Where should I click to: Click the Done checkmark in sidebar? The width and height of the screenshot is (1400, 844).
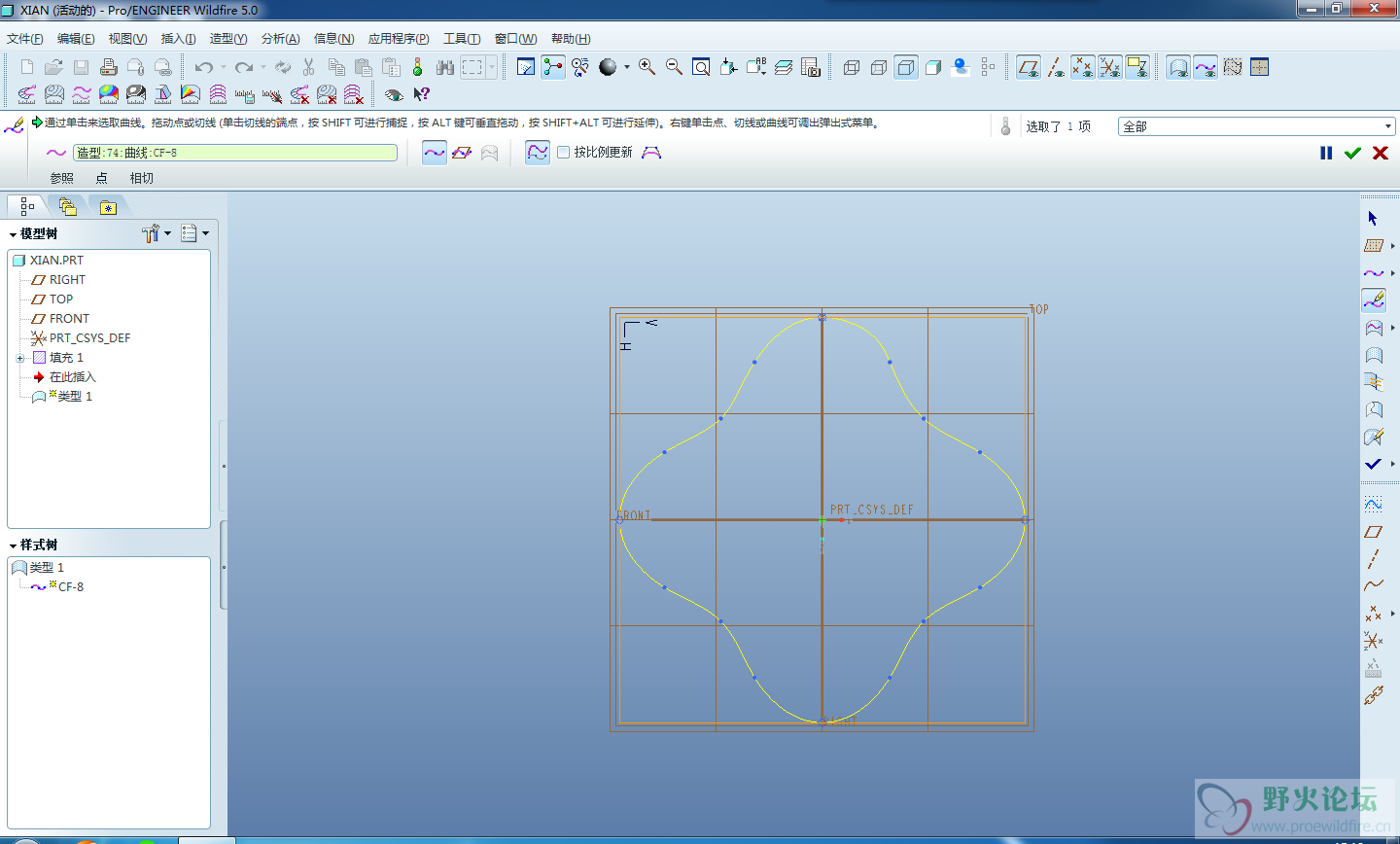(x=1373, y=464)
